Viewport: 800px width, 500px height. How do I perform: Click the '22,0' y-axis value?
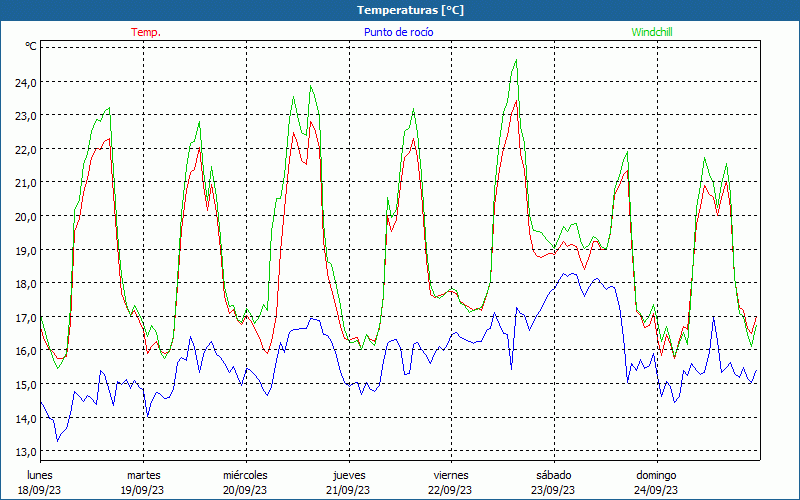coord(26,149)
